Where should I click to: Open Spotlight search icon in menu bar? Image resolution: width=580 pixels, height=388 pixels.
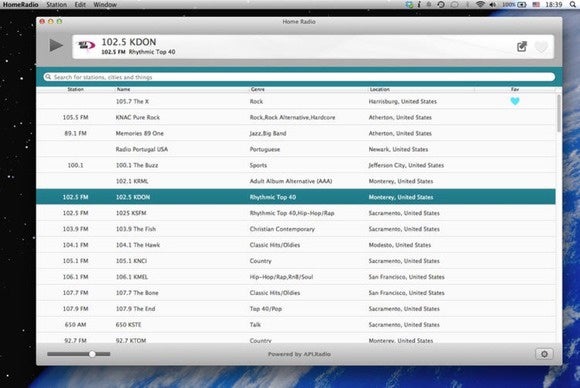click(x=573, y=4)
